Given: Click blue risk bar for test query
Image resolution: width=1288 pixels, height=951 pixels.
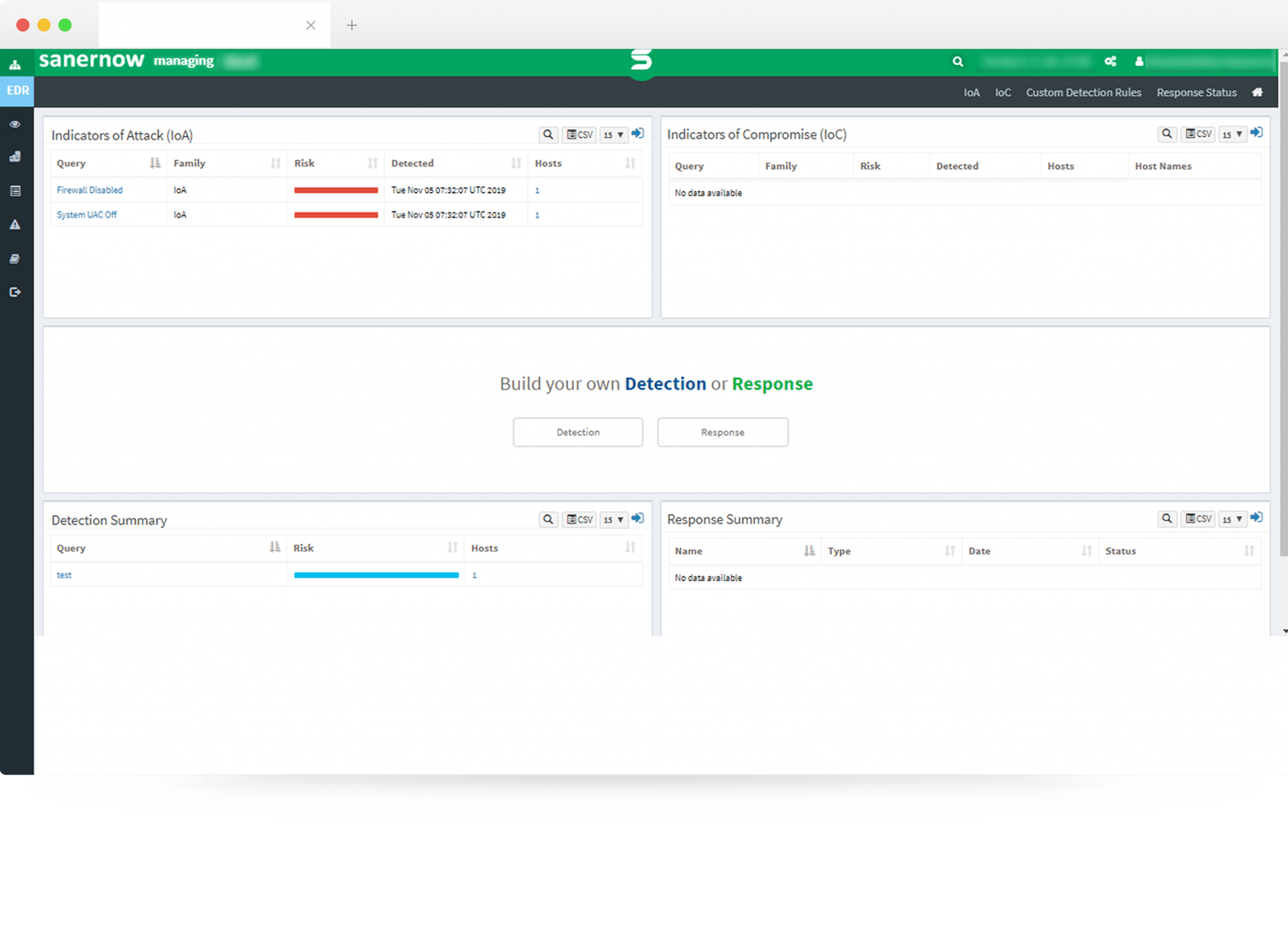Looking at the screenshot, I should click(376, 575).
